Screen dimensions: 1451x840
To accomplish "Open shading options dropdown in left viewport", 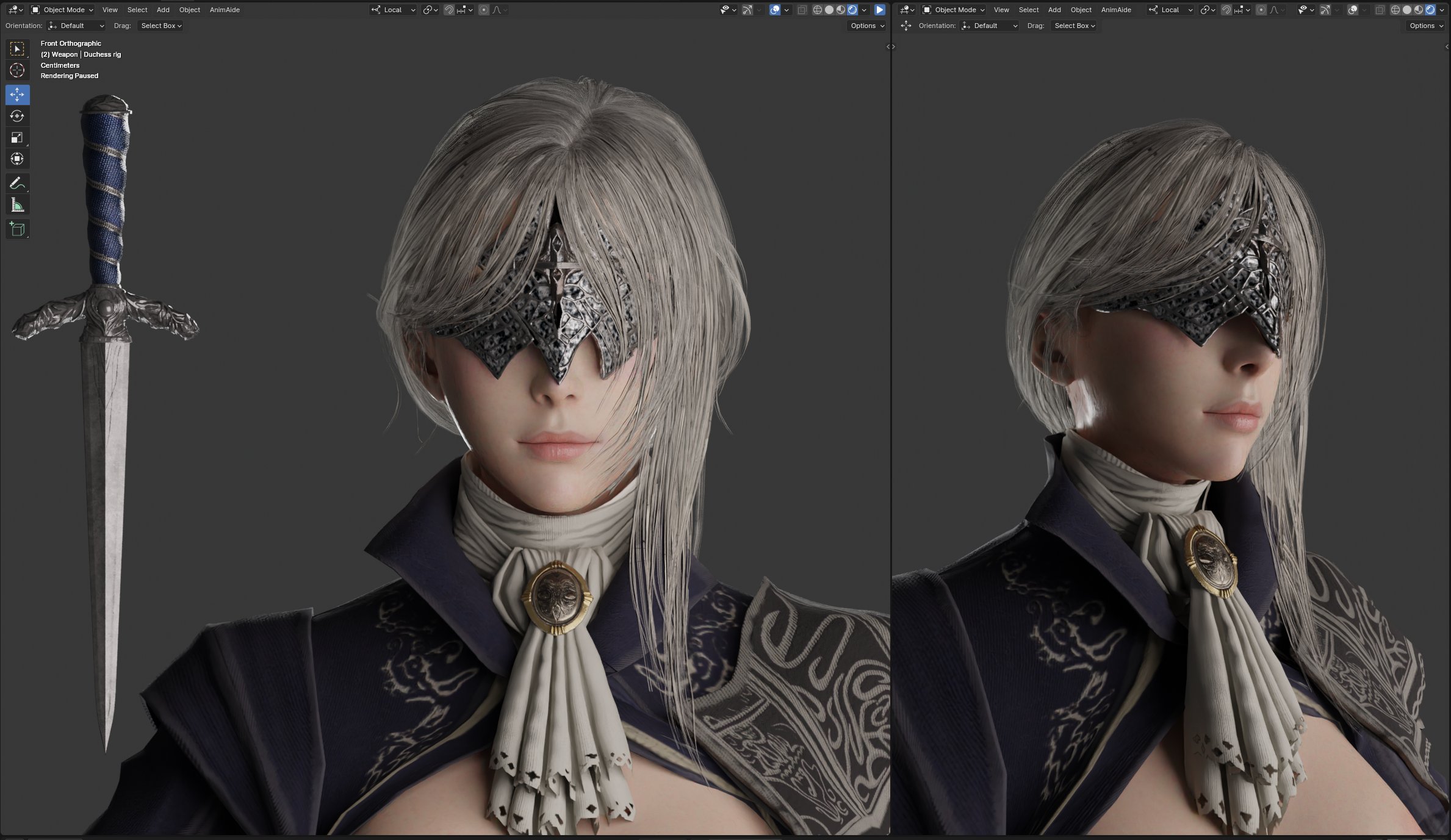I will point(864,10).
